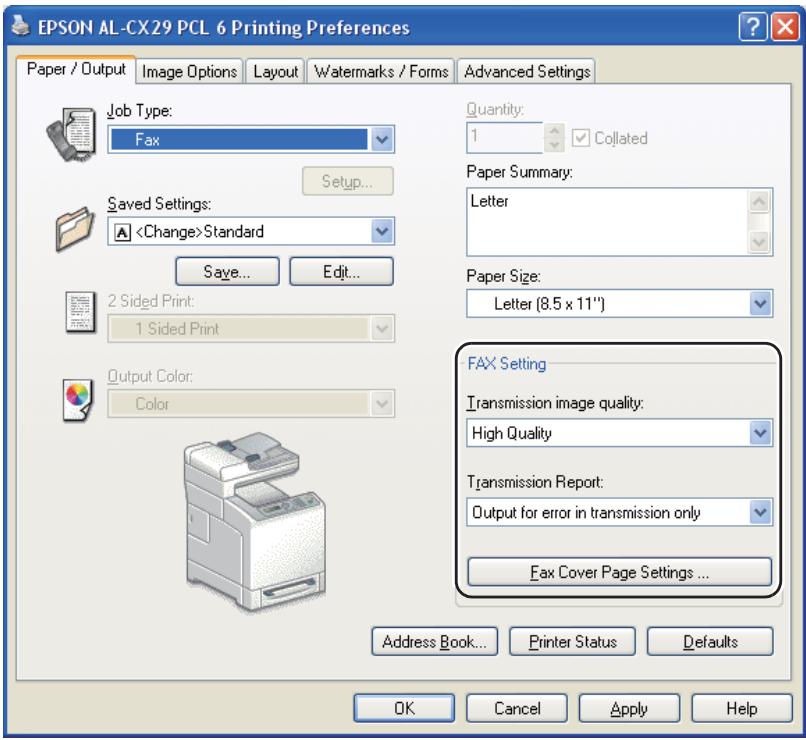
Task: Open the Address Book
Action: click(434, 641)
